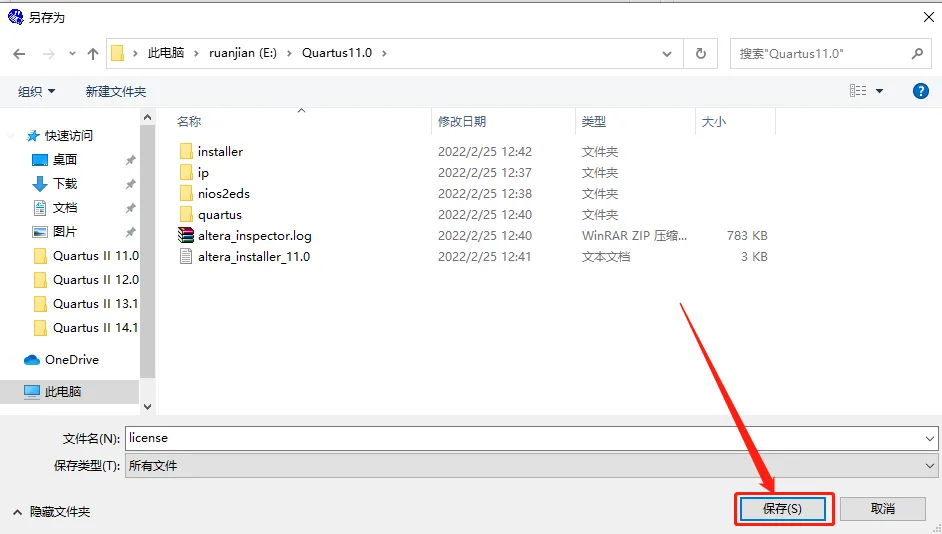Click the Forward navigation arrow
This screenshot has height=534, width=942.
click(x=49, y=54)
